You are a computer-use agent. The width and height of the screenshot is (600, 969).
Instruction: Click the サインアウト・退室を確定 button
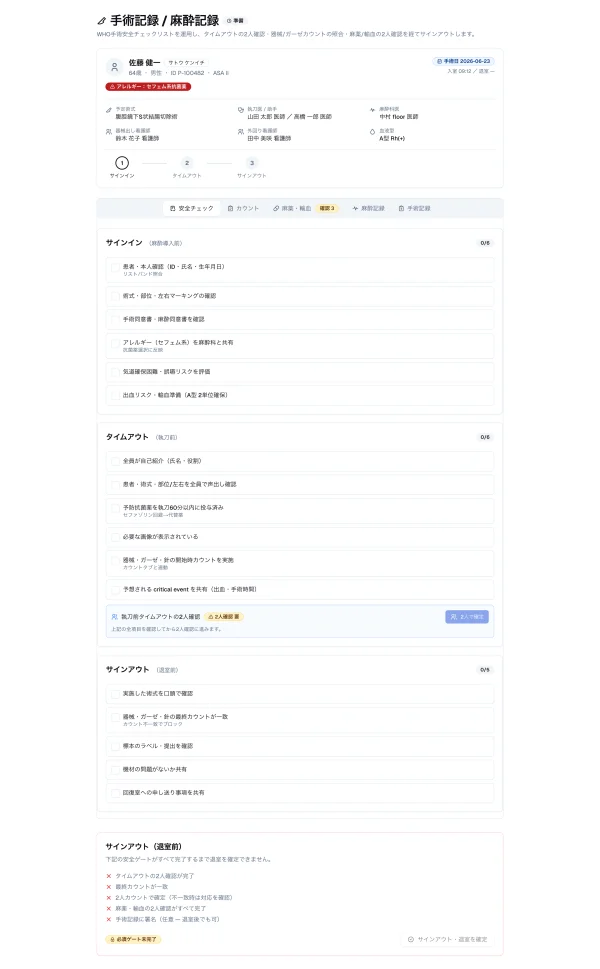point(447,939)
